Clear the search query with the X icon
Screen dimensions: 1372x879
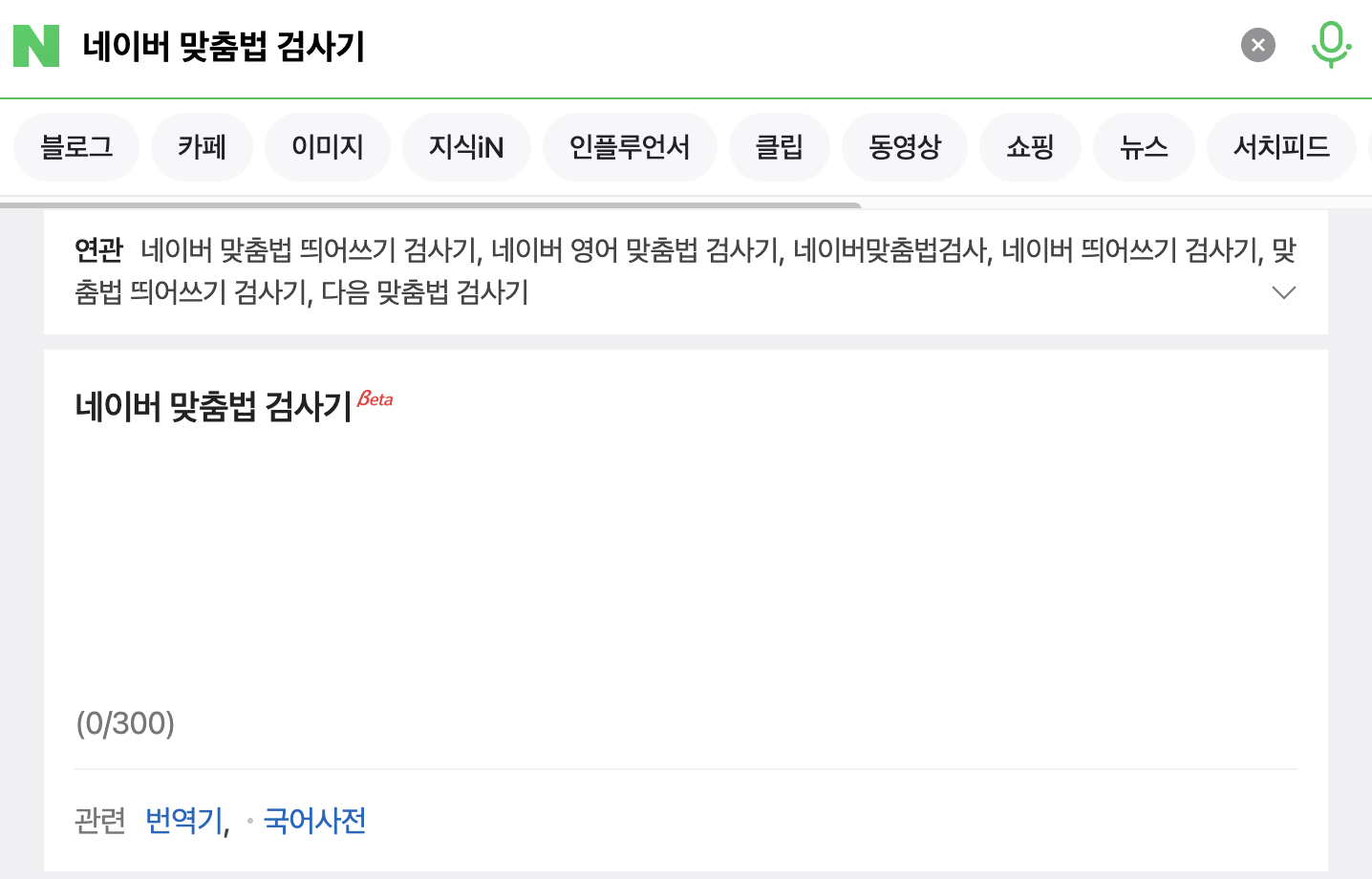1258,45
